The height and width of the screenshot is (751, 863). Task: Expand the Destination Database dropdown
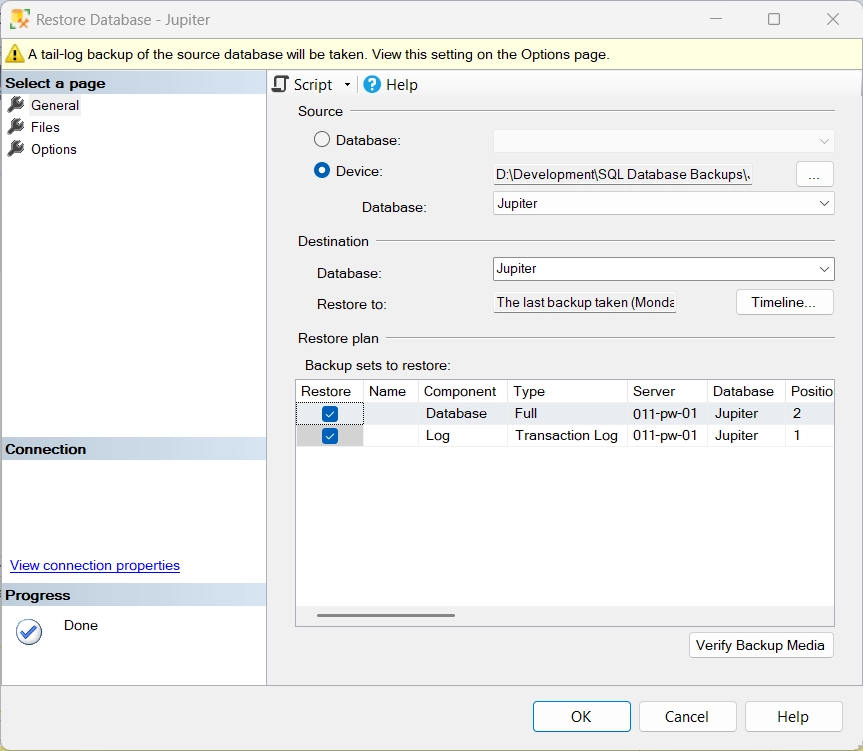(824, 269)
